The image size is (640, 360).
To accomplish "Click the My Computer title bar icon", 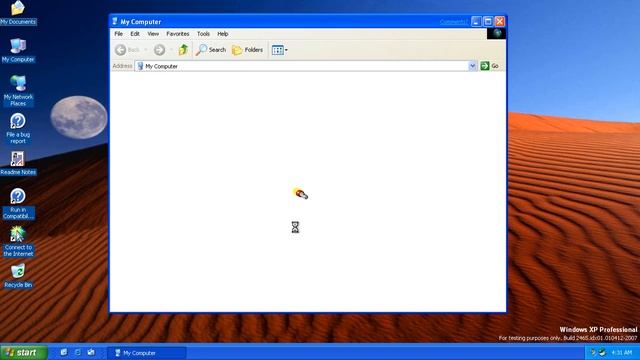I will pos(115,21).
